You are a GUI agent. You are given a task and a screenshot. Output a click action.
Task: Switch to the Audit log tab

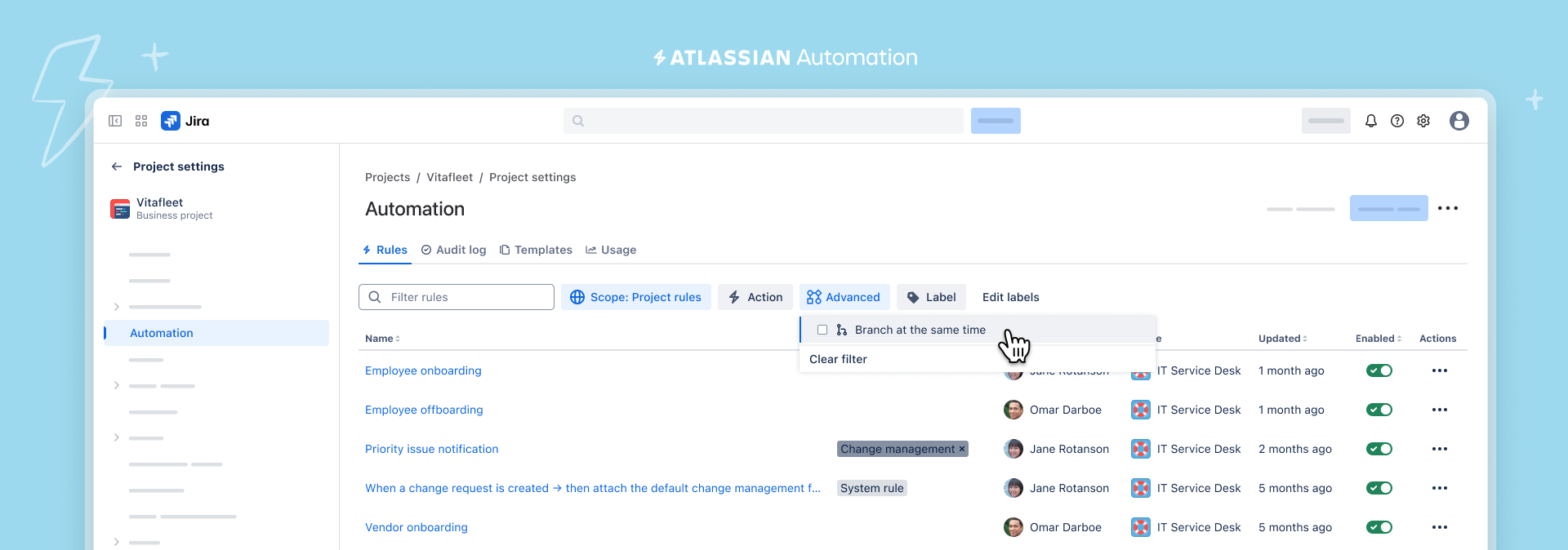[453, 250]
